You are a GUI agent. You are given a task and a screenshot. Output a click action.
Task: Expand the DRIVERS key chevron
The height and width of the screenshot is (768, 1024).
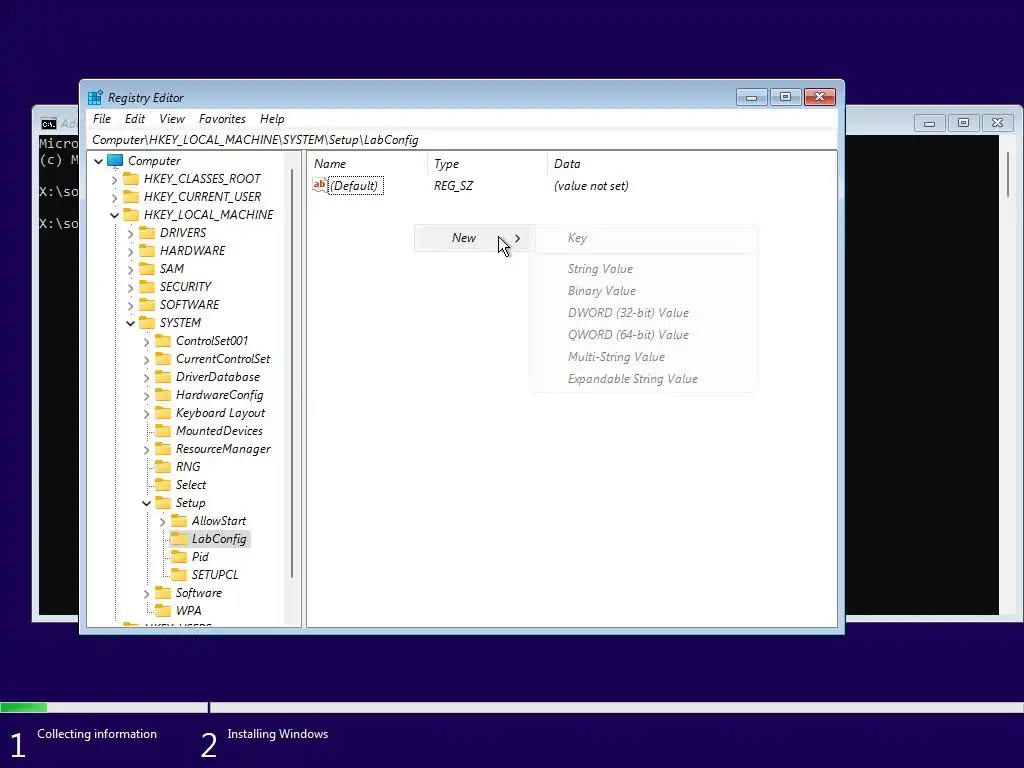tap(131, 233)
